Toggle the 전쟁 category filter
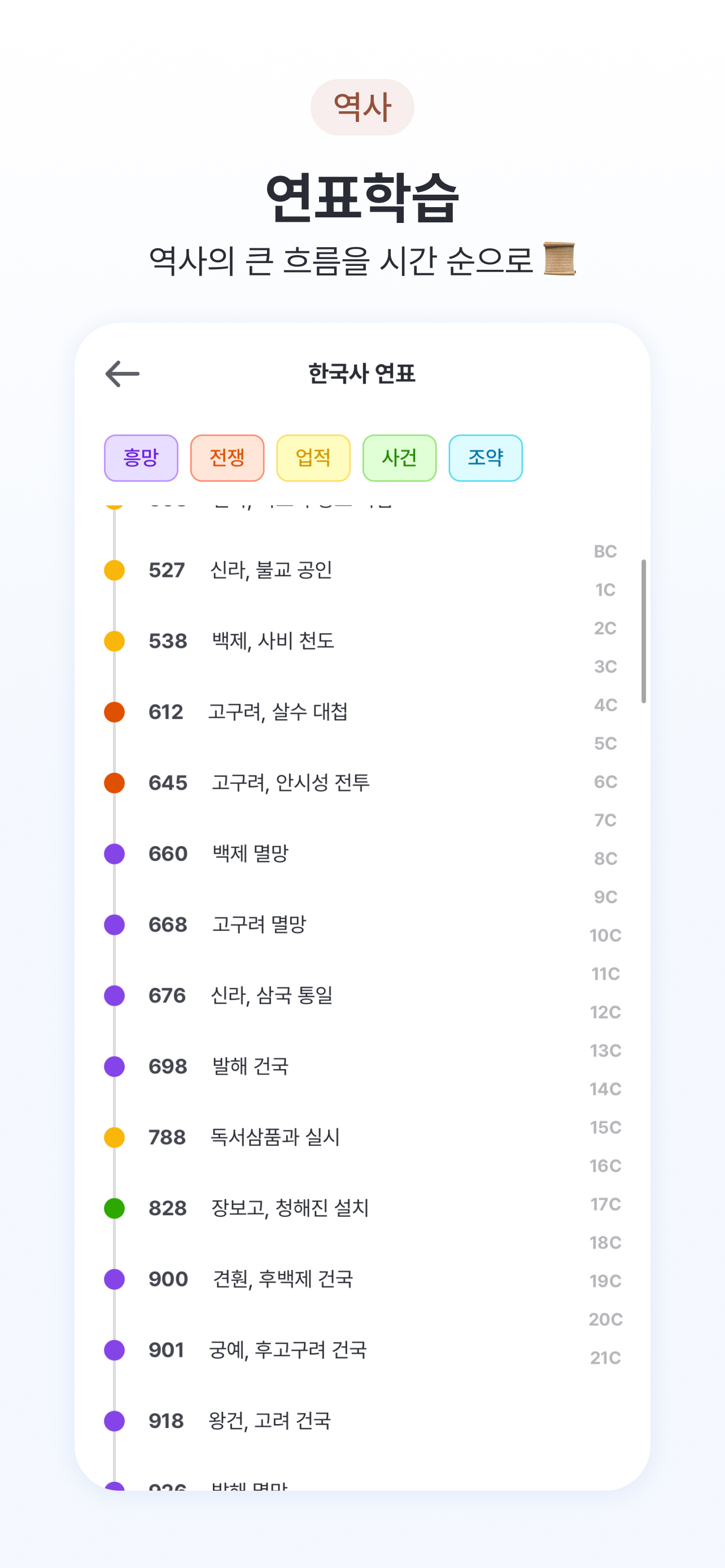This screenshot has width=725, height=1568. pos(227,458)
